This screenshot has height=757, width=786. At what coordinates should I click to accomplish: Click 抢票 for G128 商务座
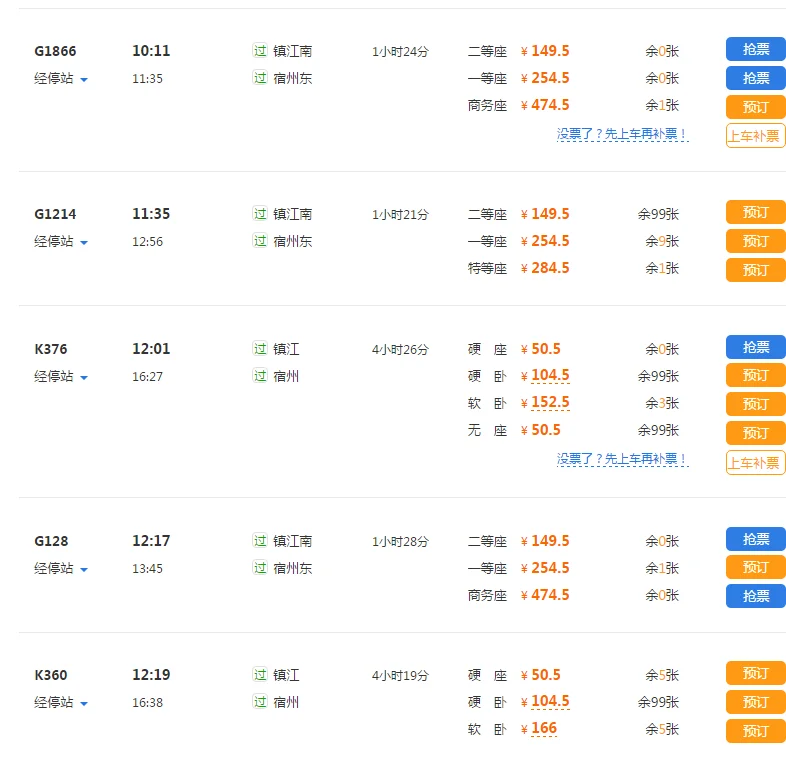point(755,596)
